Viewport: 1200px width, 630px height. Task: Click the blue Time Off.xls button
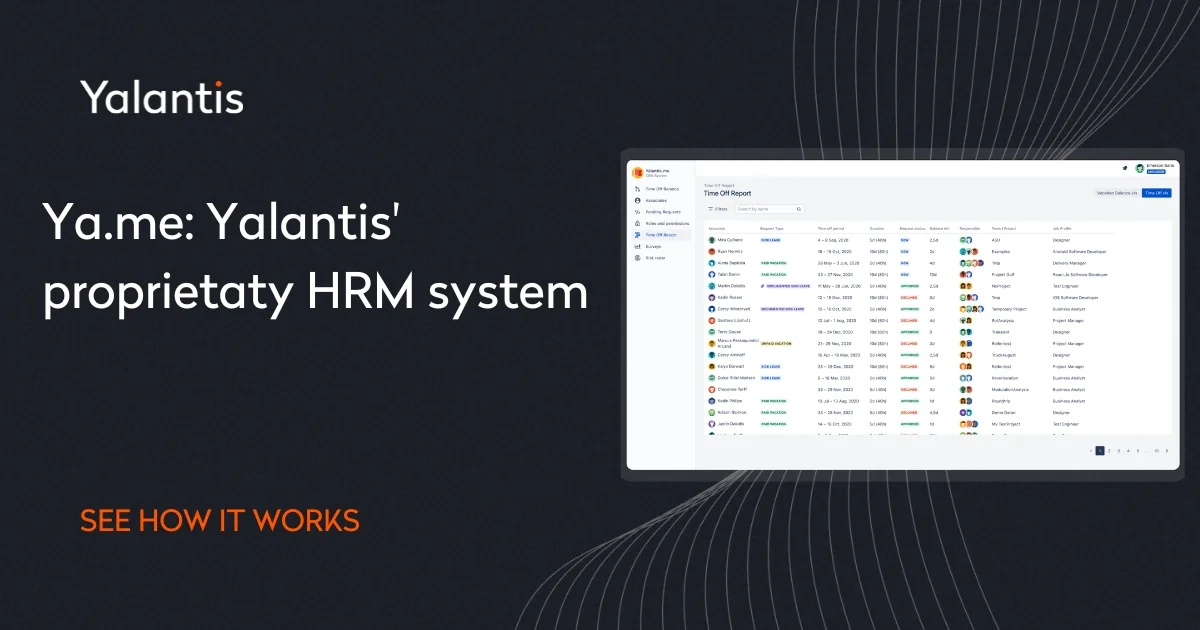(x=1156, y=192)
